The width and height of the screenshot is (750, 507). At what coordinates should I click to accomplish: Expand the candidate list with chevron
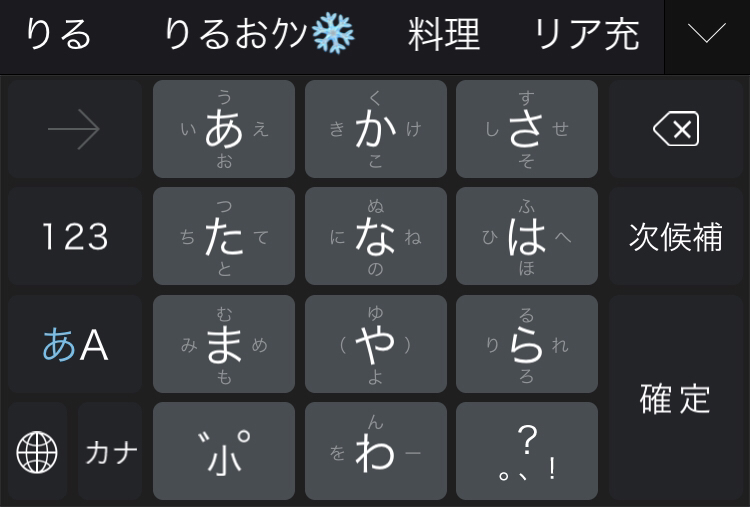[x=706, y=33]
